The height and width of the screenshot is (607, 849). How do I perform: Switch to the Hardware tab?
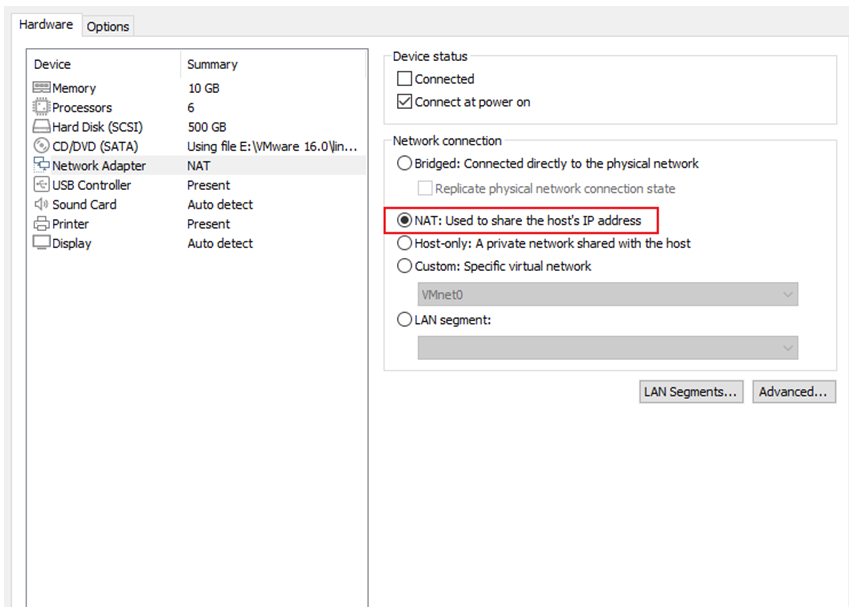(46, 25)
